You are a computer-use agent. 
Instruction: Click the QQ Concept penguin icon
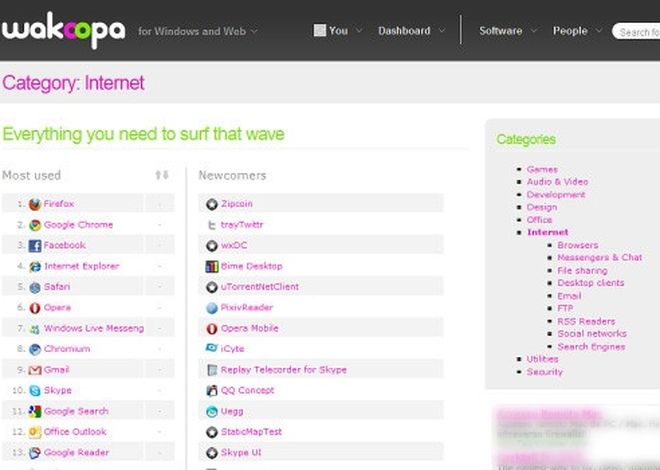[212, 390]
